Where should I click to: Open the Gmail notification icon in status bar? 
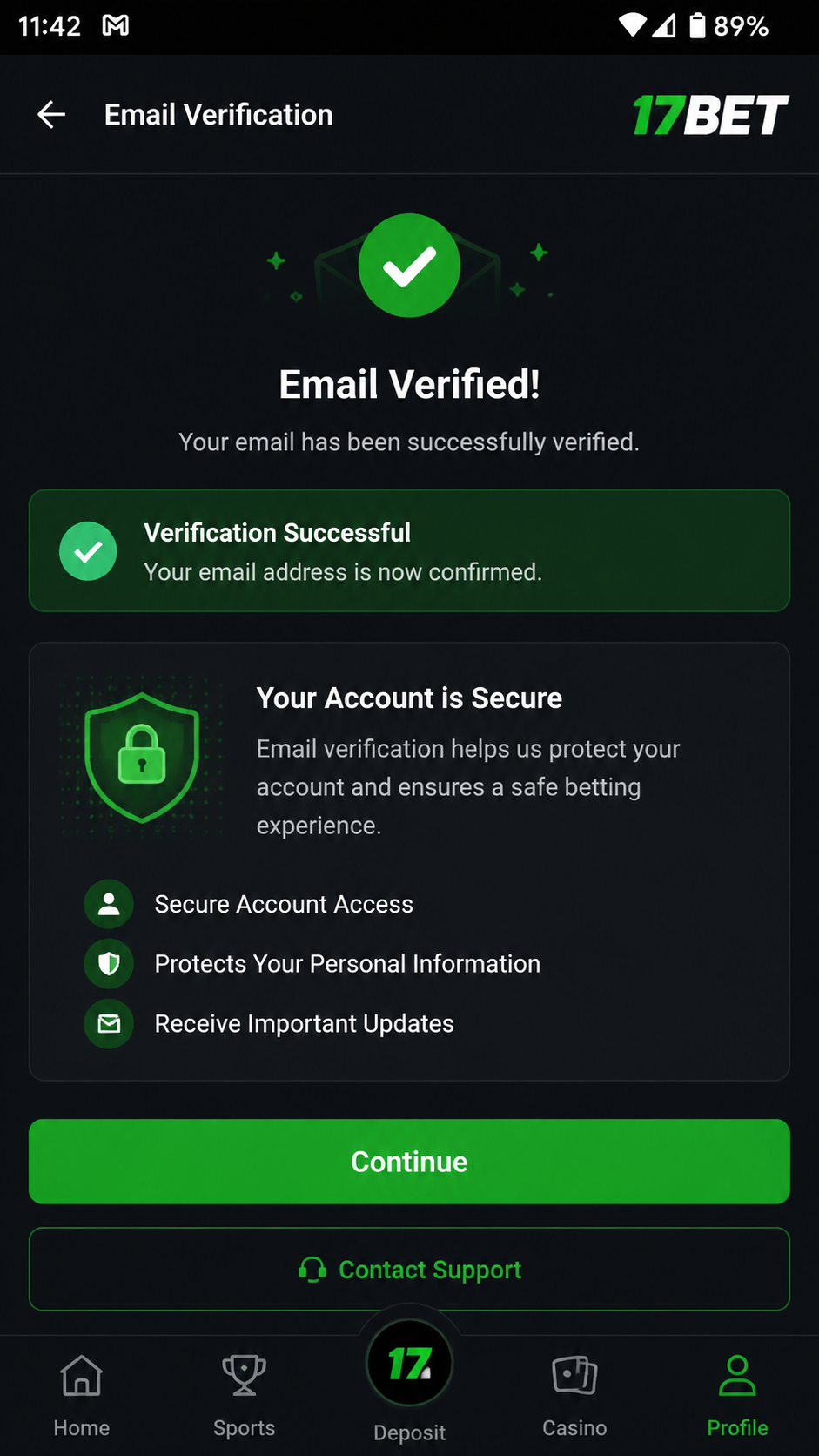click(116, 26)
